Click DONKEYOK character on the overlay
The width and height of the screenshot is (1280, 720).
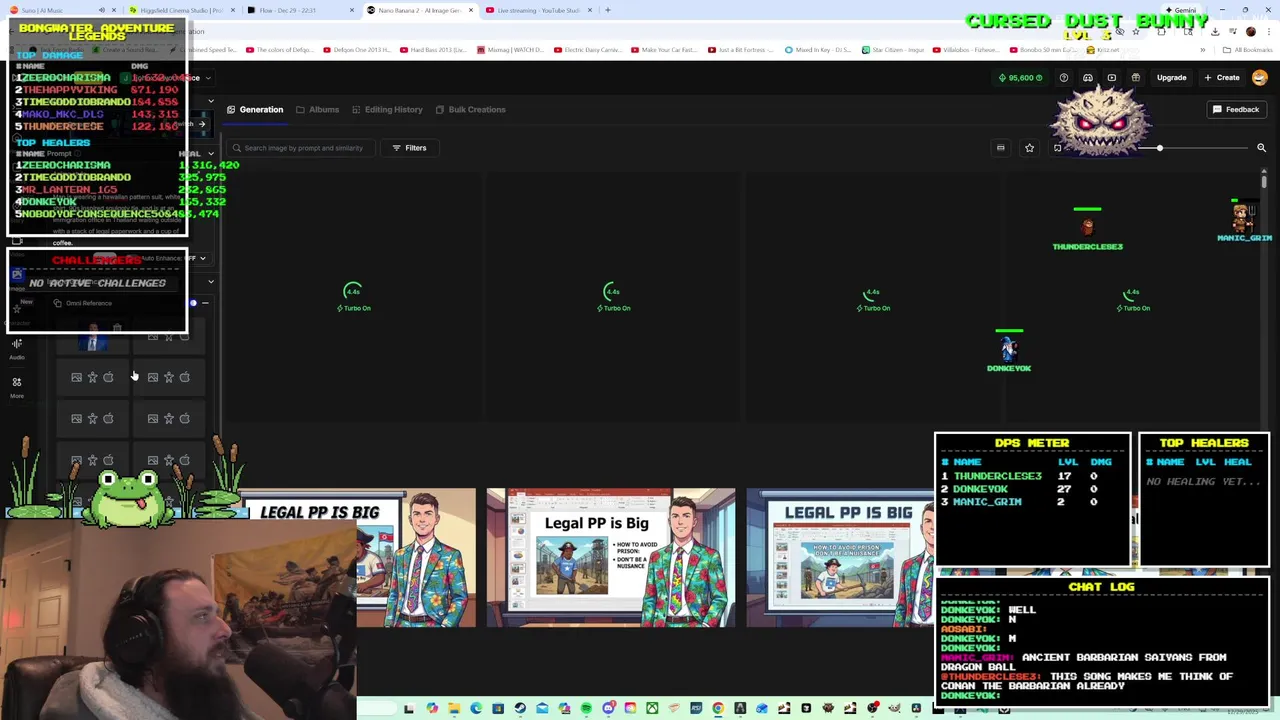(x=1009, y=350)
